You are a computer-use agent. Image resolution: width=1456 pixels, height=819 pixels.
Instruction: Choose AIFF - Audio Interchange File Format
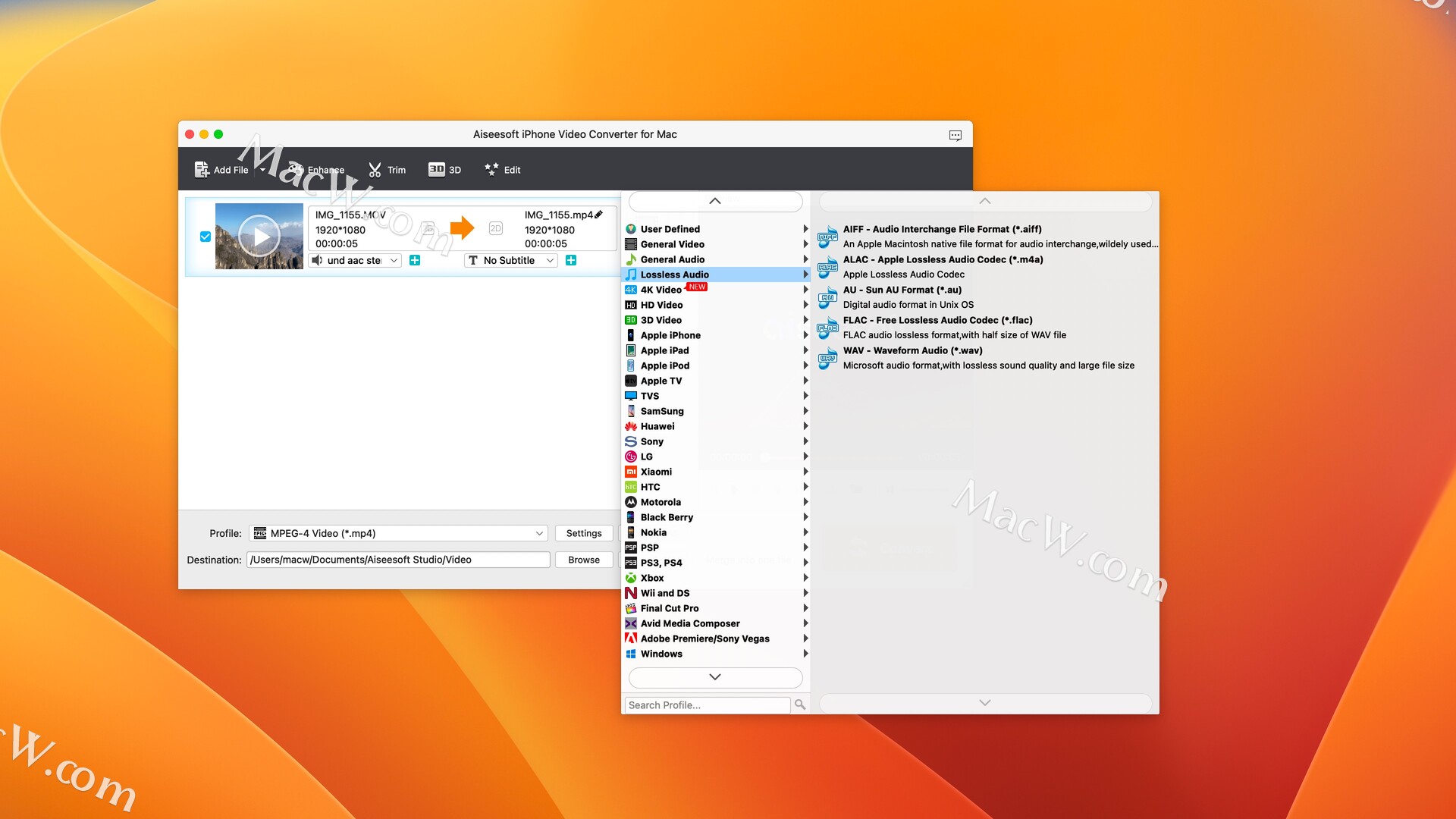[x=987, y=237]
